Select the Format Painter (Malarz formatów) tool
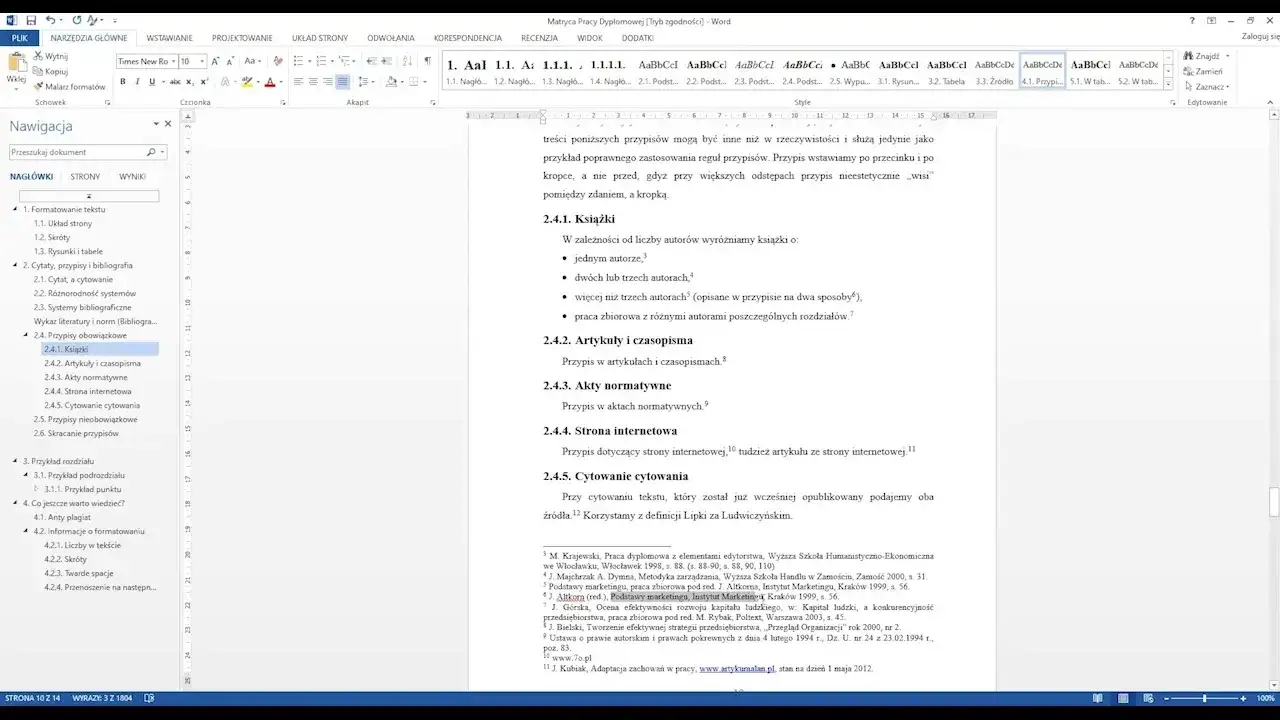 (x=60, y=86)
